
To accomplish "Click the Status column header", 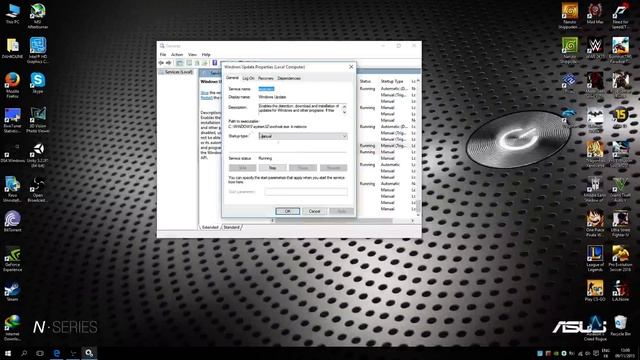I will pos(365,81).
